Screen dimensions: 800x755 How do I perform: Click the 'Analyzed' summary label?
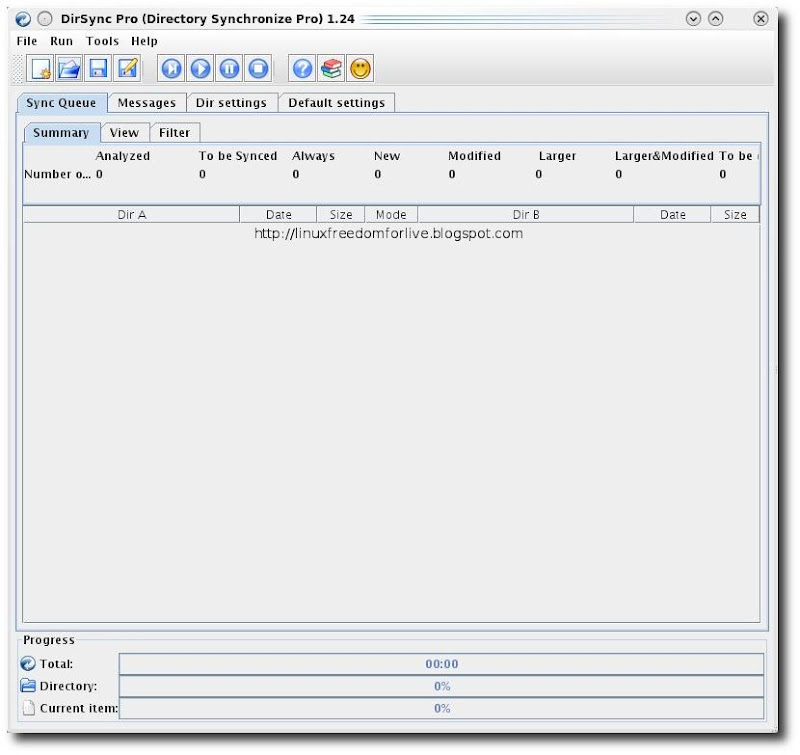click(123, 156)
